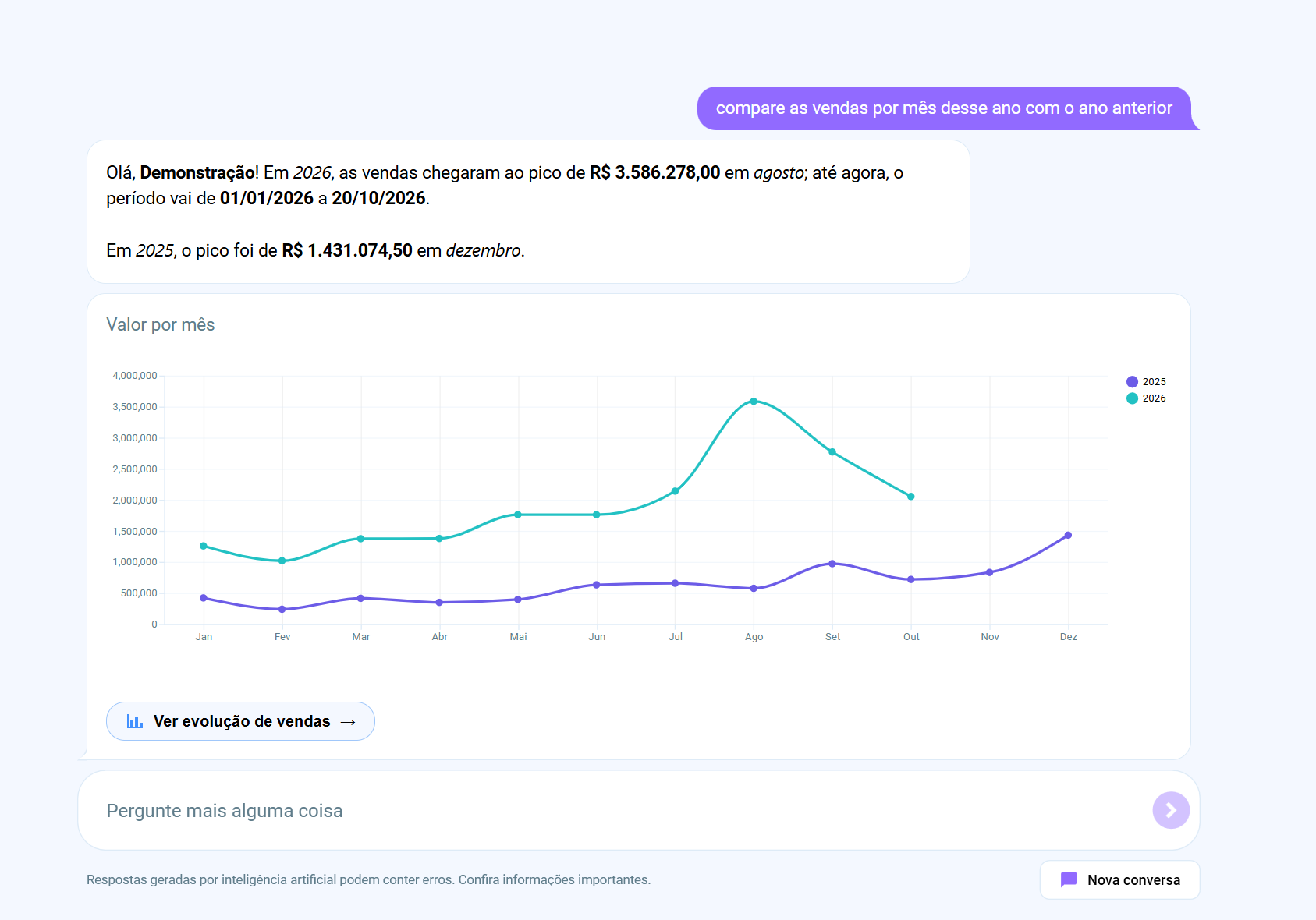Image resolution: width=1316 pixels, height=920 pixels.
Task: Click the 2026 May data point
Action: point(518,515)
